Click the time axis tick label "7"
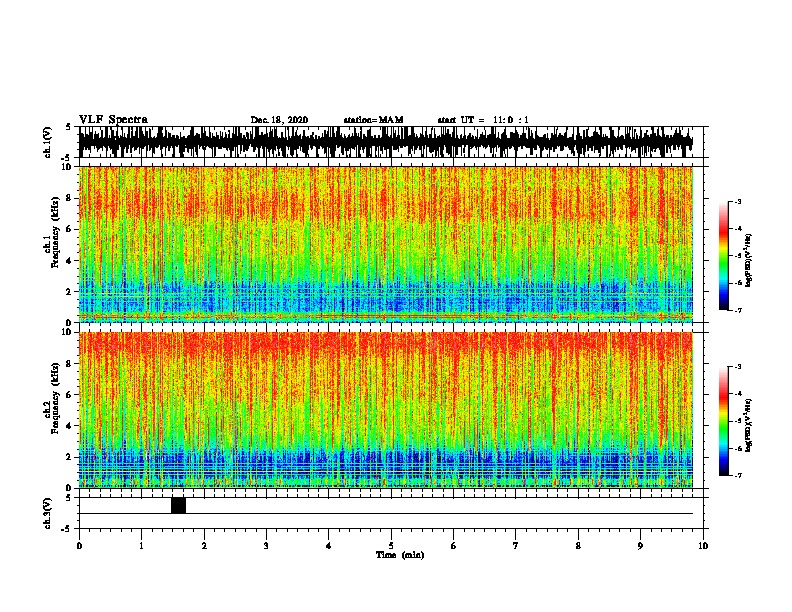Viewport: 792px width, 612px height. click(x=516, y=546)
